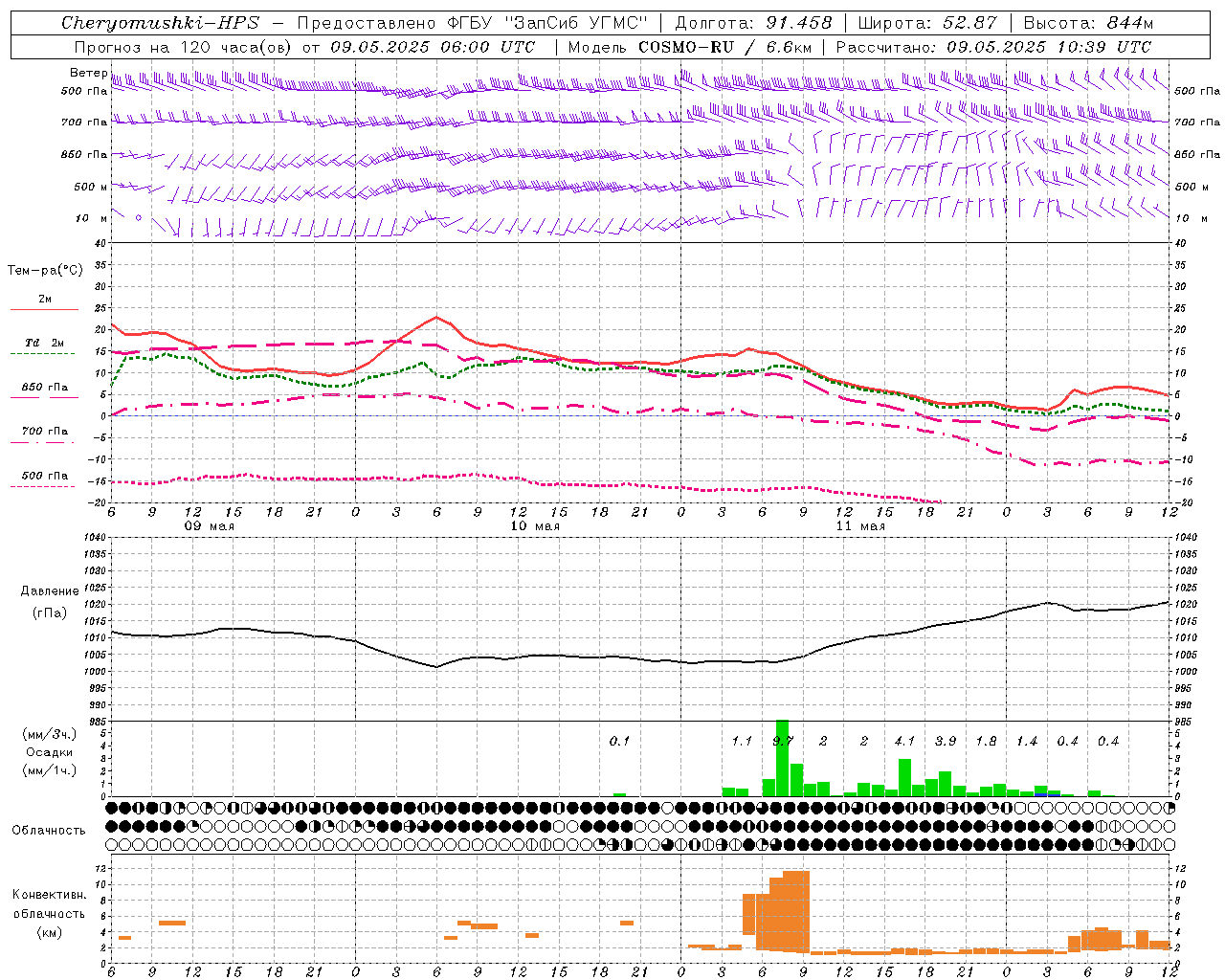Click the Осадки panel label
Screen dimensions: 1225x980
(x=50, y=752)
